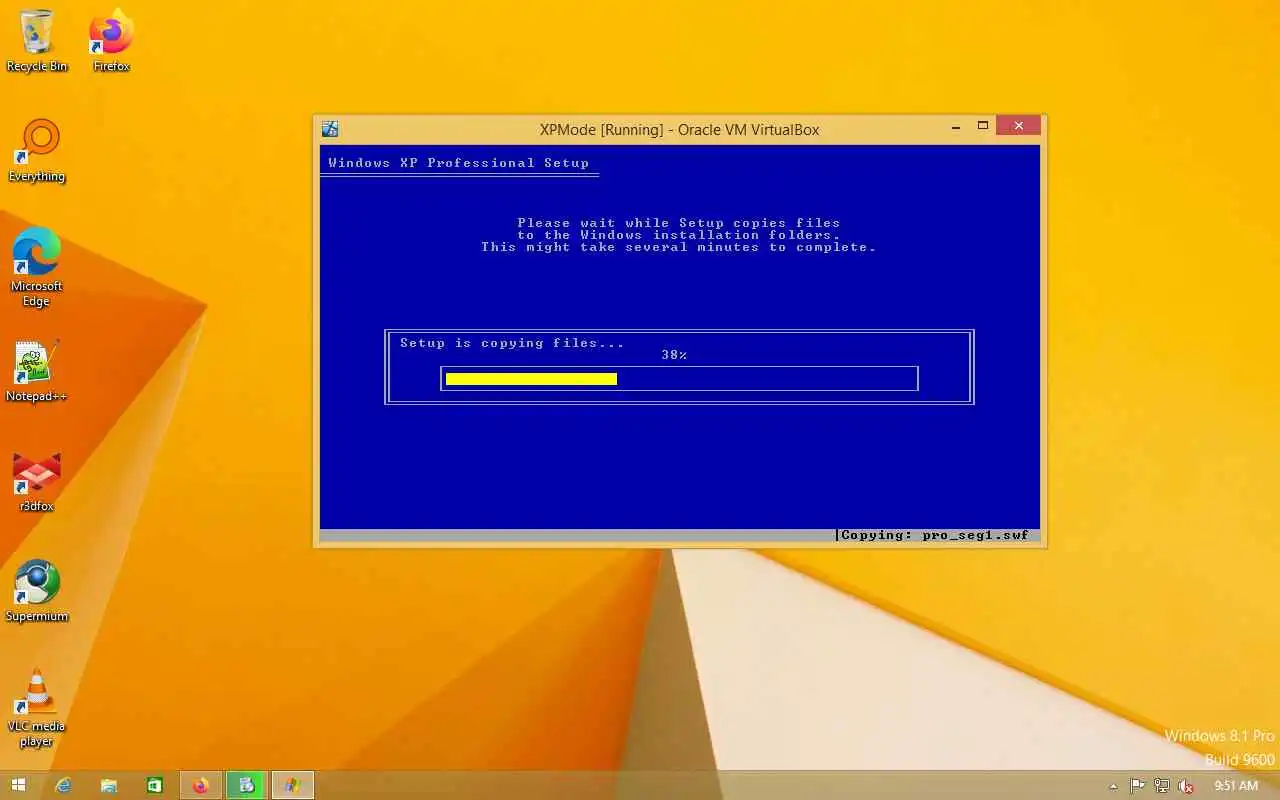Image resolution: width=1280 pixels, height=800 pixels.
Task: Open the network tray icon
Action: 1162,786
